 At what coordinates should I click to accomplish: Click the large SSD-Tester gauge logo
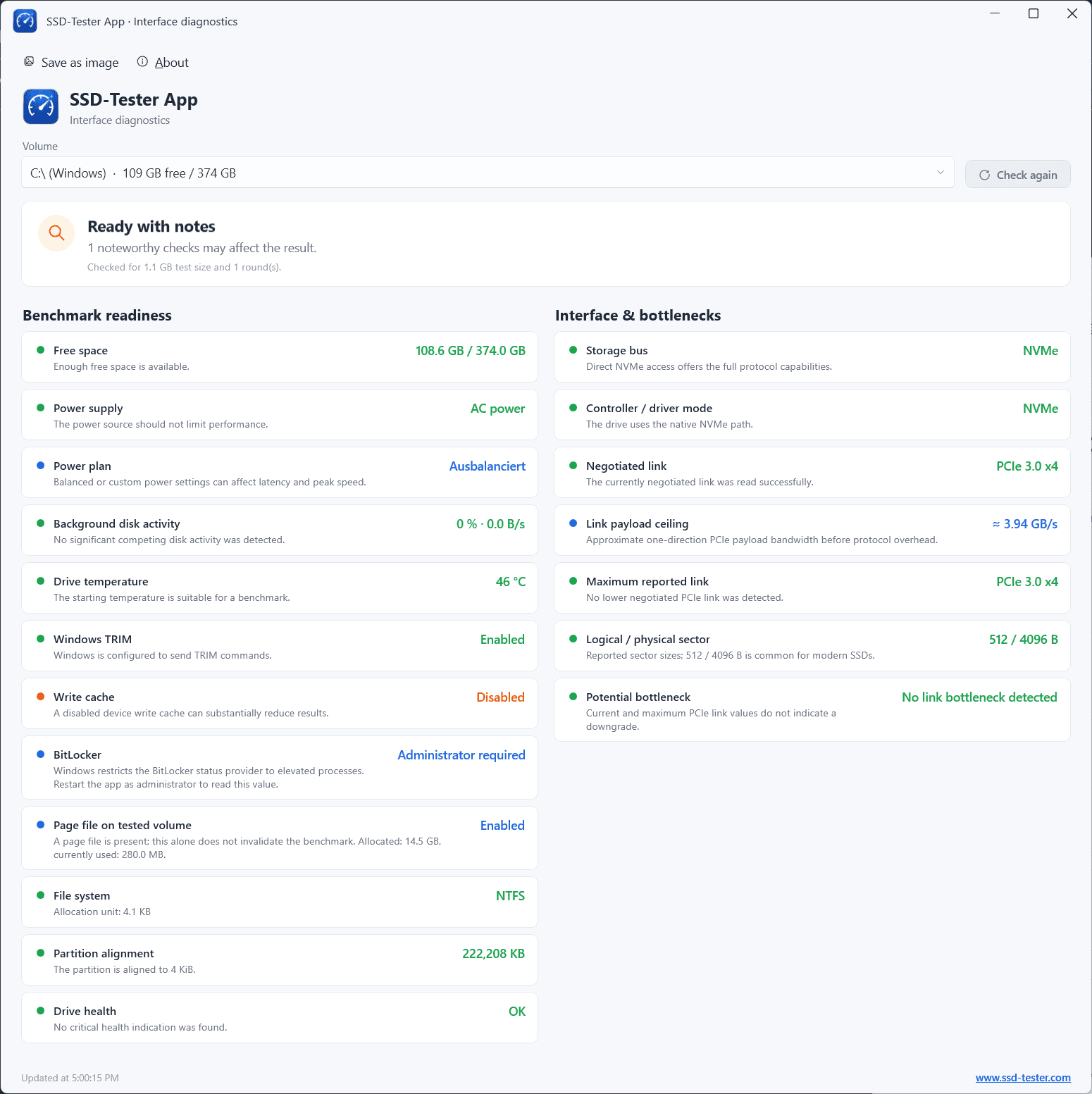click(x=41, y=106)
